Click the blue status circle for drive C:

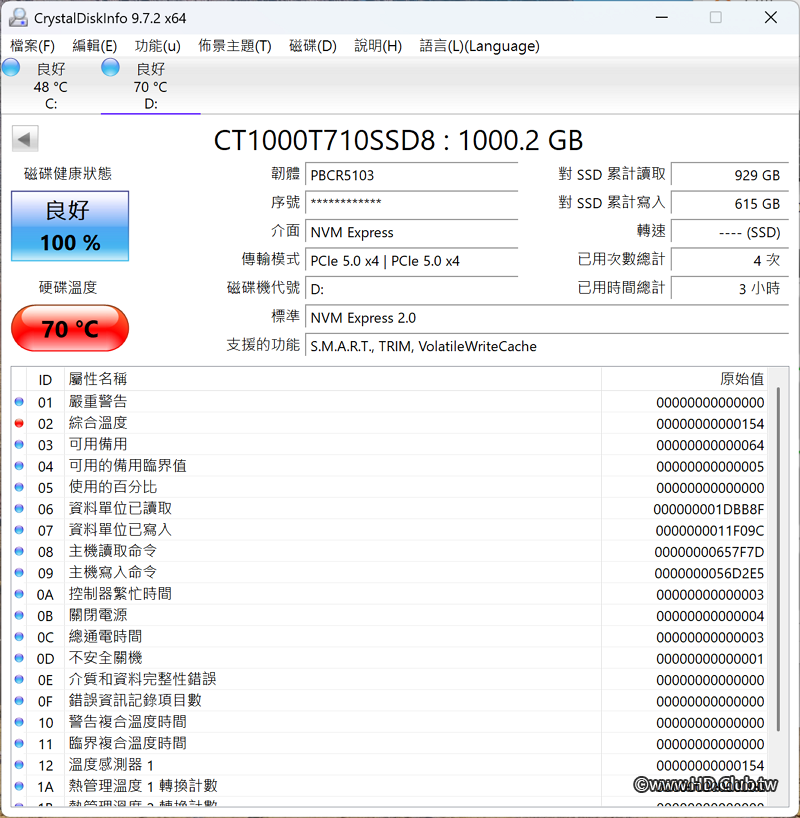(11, 68)
